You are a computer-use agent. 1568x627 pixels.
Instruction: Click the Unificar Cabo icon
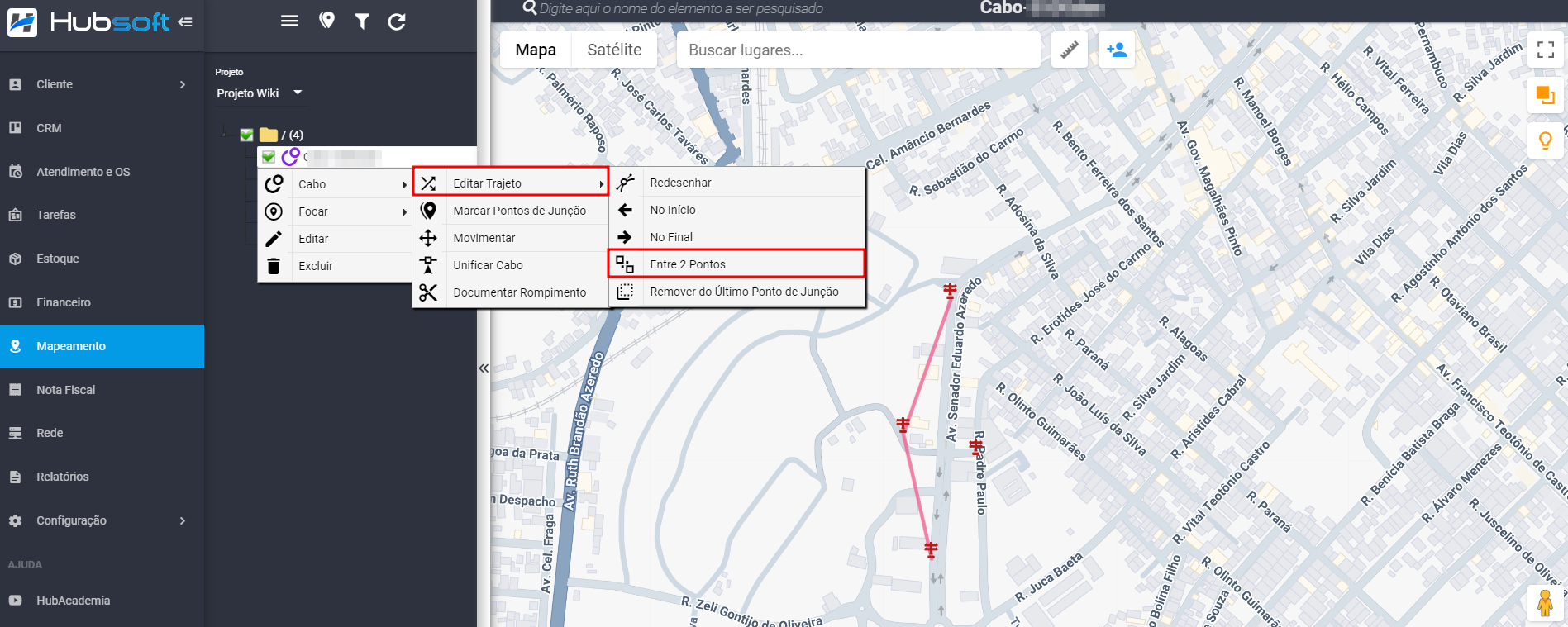pos(428,265)
